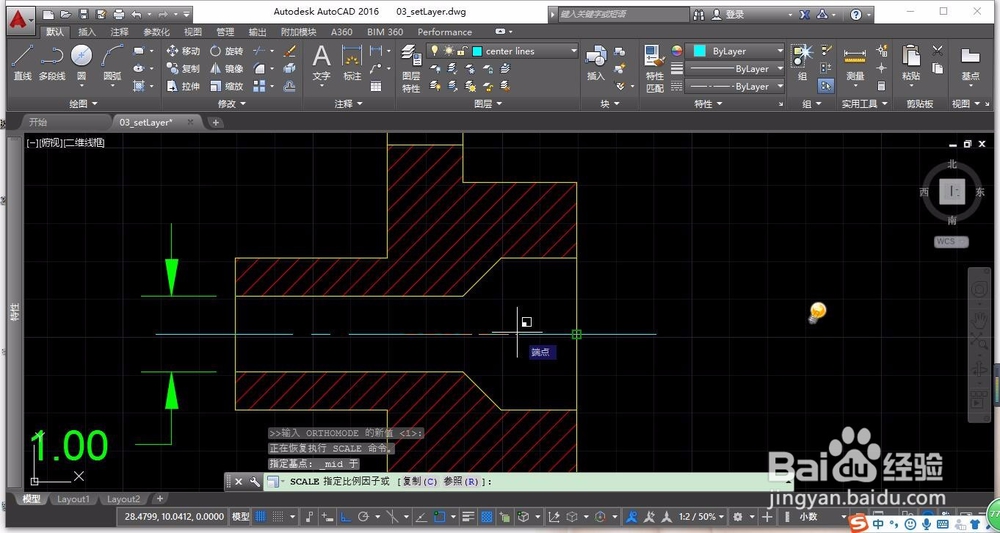Click the cut scissors icon in 剪贴板
The image size is (1000, 533).
(x=938, y=50)
